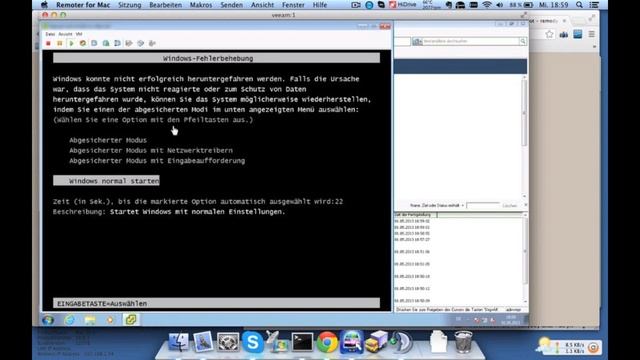Click Remoter app icon in the Dock
The image size is (640, 360).
point(351,342)
